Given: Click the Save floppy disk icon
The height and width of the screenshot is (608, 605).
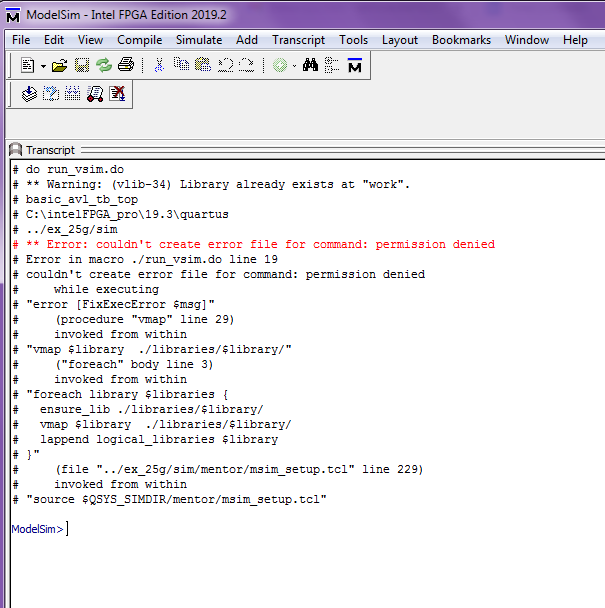Looking at the screenshot, I should point(82,65).
